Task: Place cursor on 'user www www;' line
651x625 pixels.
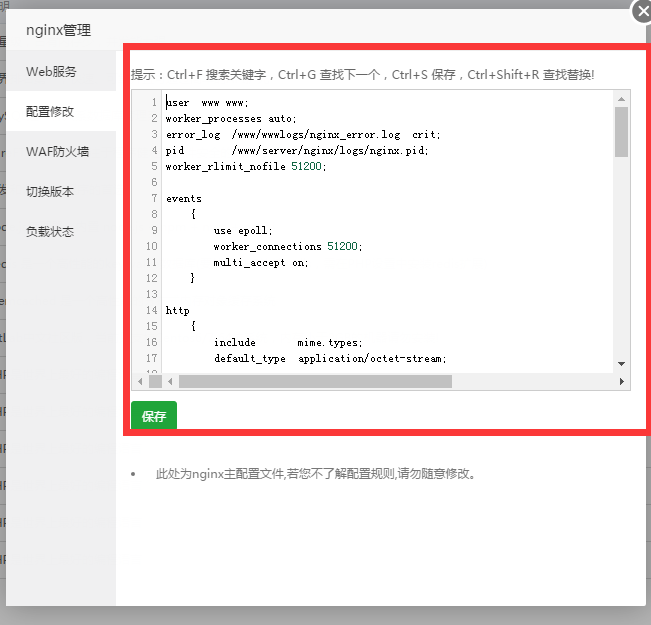Action: point(207,103)
